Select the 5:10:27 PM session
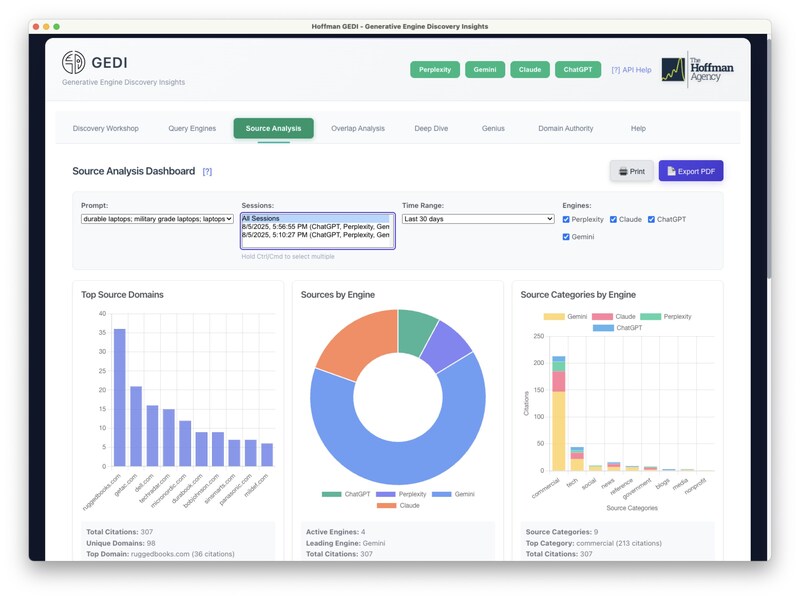Image resolution: width=800 pixels, height=599 pixels. pyautogui.click(x=315, y=235)
